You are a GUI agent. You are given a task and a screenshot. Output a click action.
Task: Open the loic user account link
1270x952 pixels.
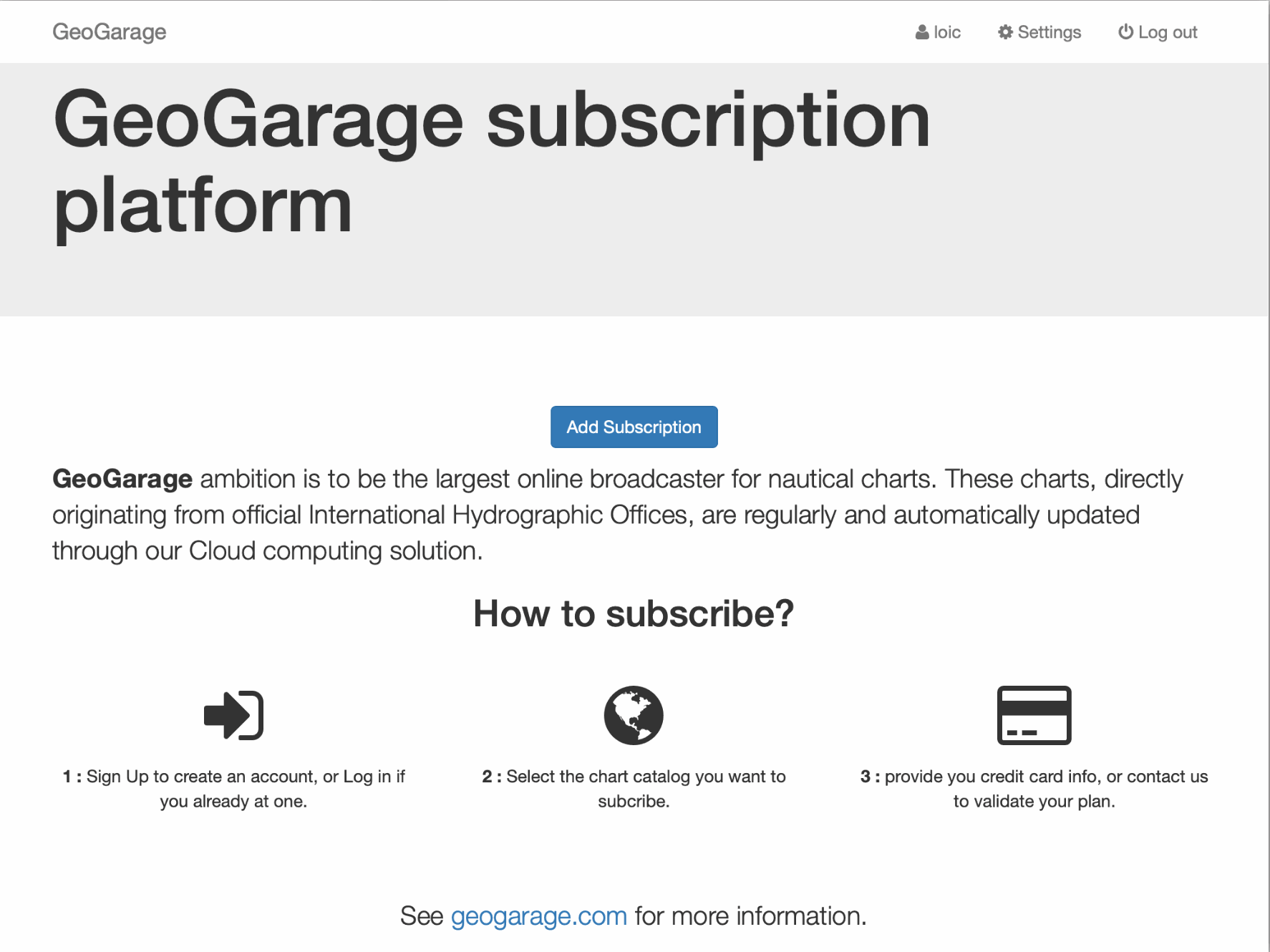[x=946, y=32]
